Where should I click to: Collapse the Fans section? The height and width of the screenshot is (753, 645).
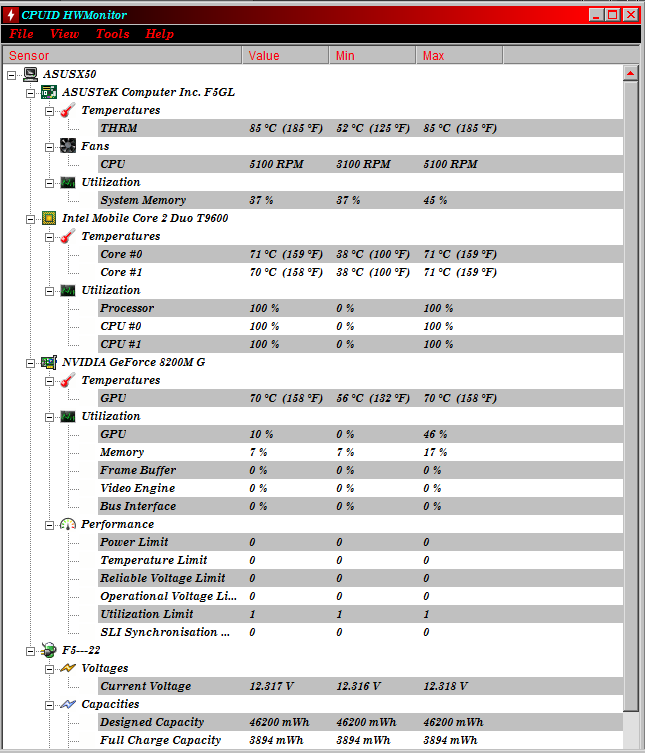click(49, 147)
